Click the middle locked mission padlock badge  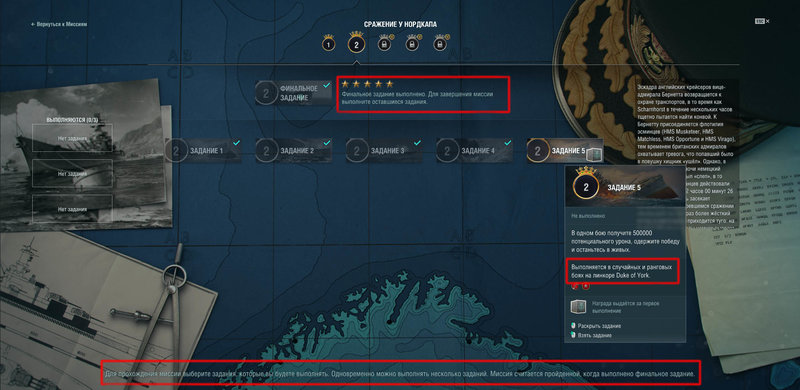pyautogui.click(x=412, y=44)
